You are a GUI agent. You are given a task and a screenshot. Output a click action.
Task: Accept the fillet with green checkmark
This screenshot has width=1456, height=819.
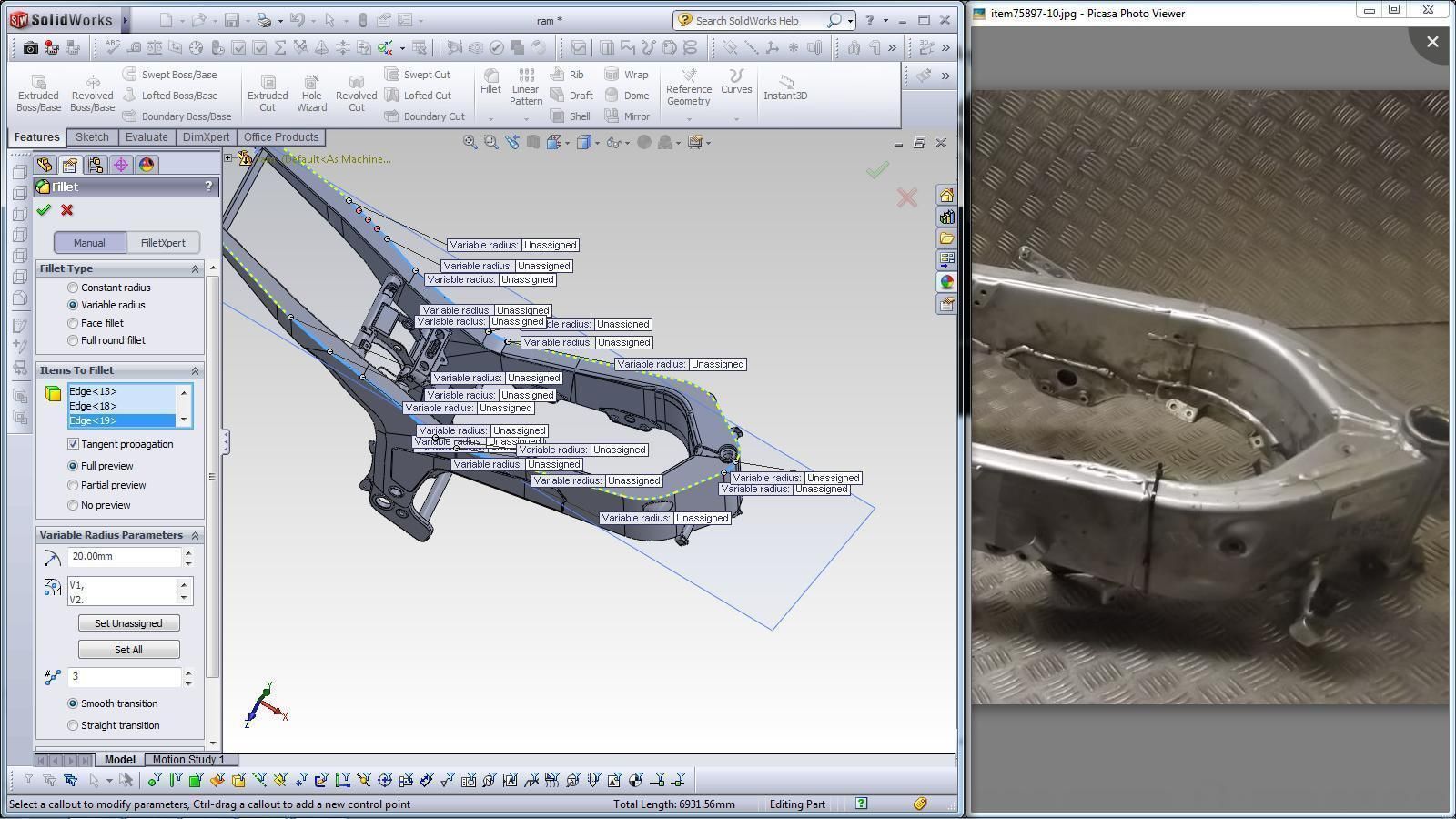(x=44, y=210)
